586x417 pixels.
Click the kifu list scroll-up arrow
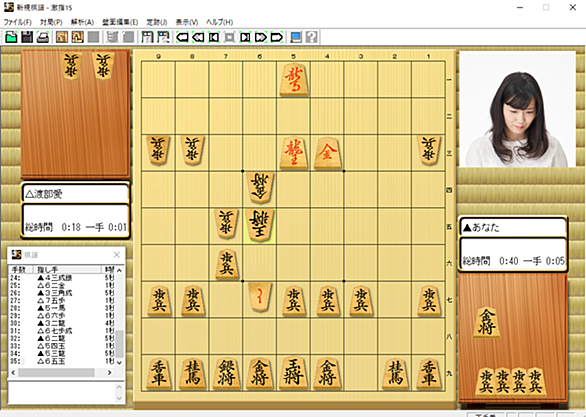(x=119, y=270)
